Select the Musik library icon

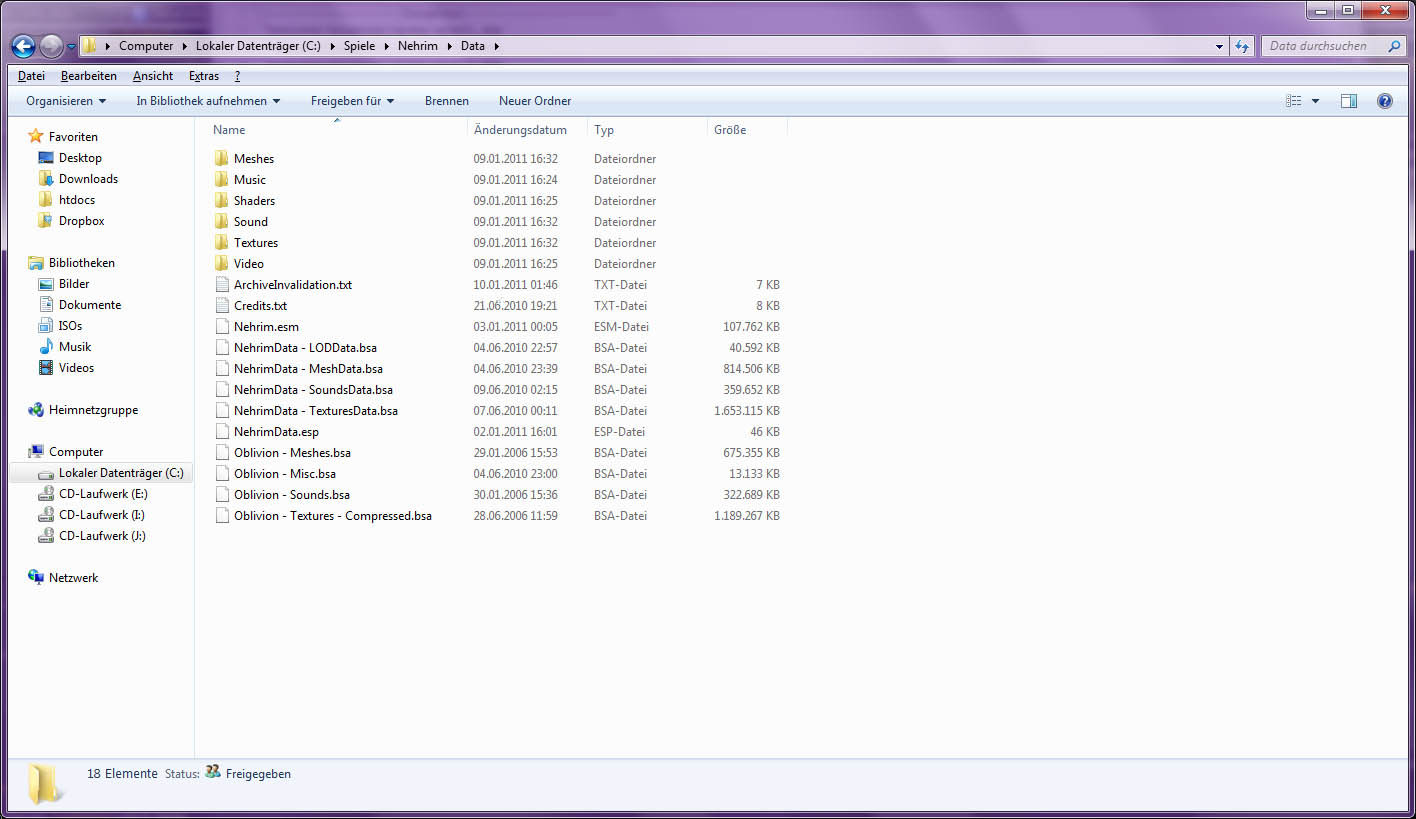click(x=45, y=347)
